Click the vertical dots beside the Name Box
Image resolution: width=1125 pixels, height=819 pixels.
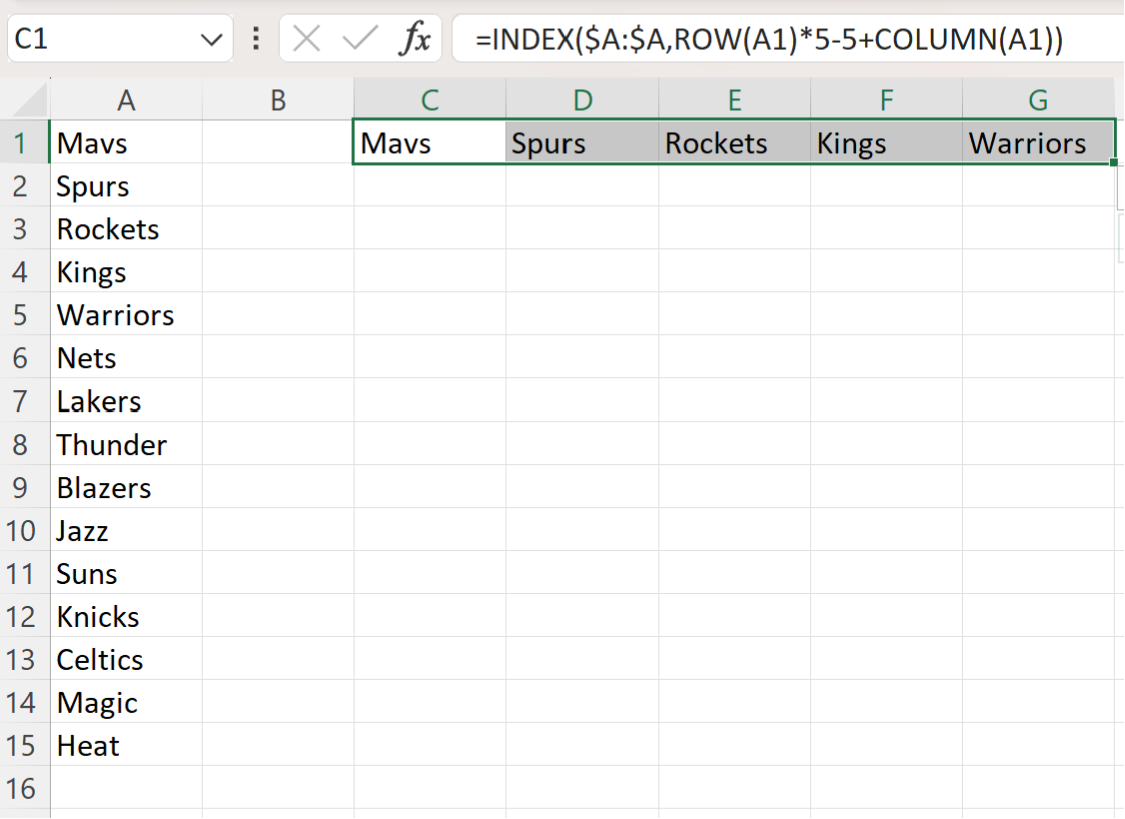pyautogui.click(x=256, y=39)
